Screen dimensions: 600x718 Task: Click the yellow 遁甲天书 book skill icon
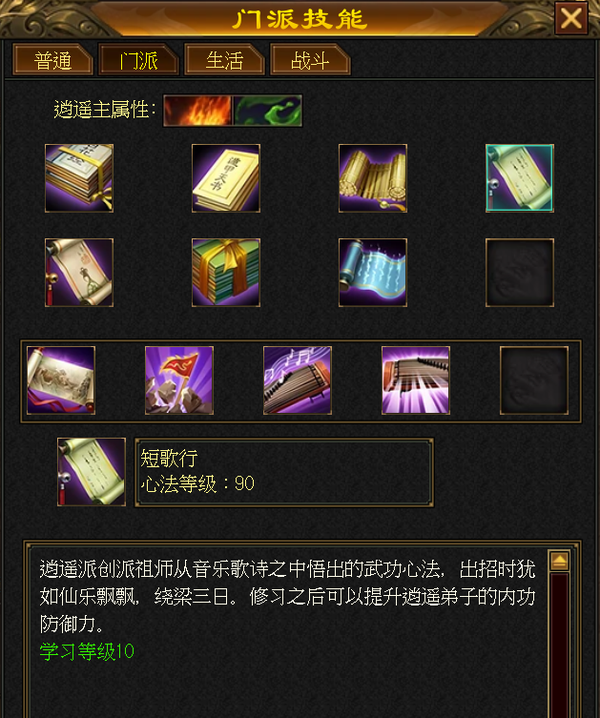226,178
